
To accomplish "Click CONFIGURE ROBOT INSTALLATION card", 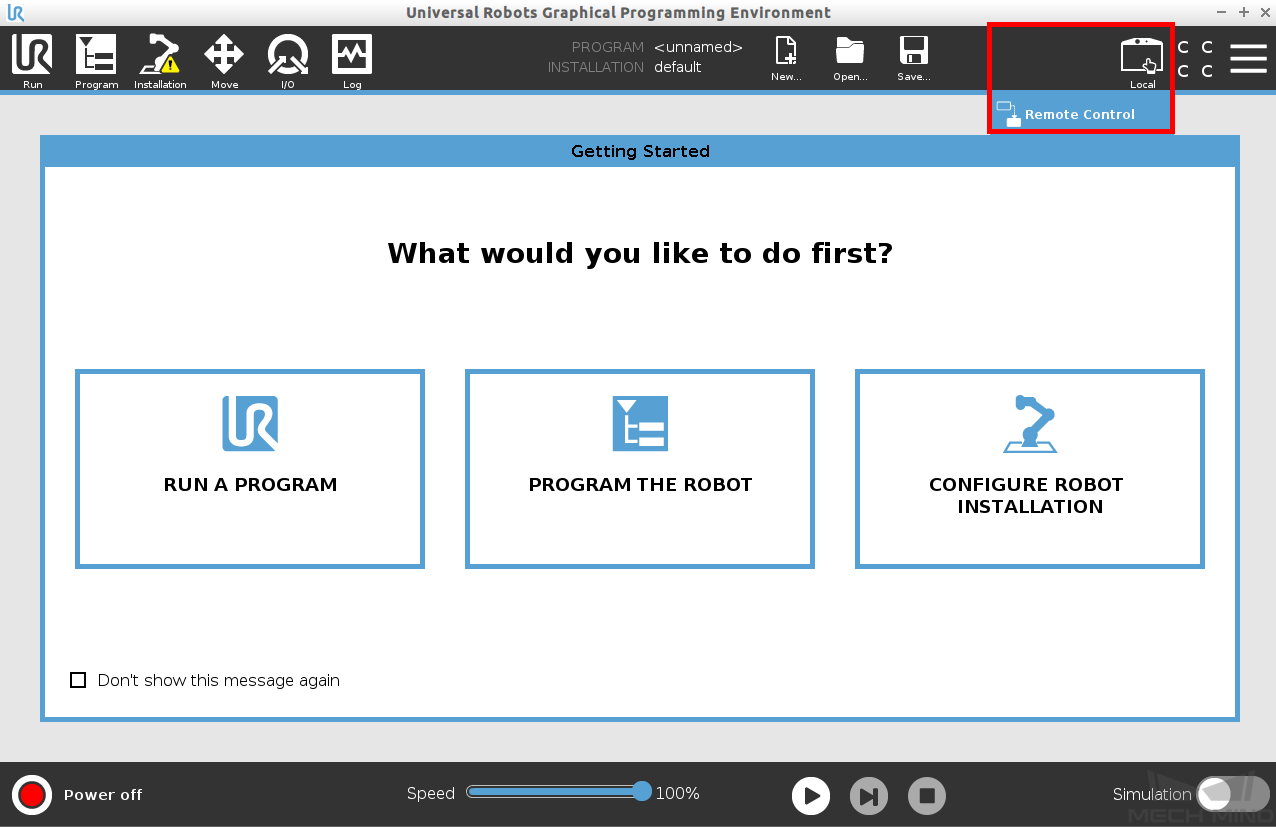I will point(1030,469).
